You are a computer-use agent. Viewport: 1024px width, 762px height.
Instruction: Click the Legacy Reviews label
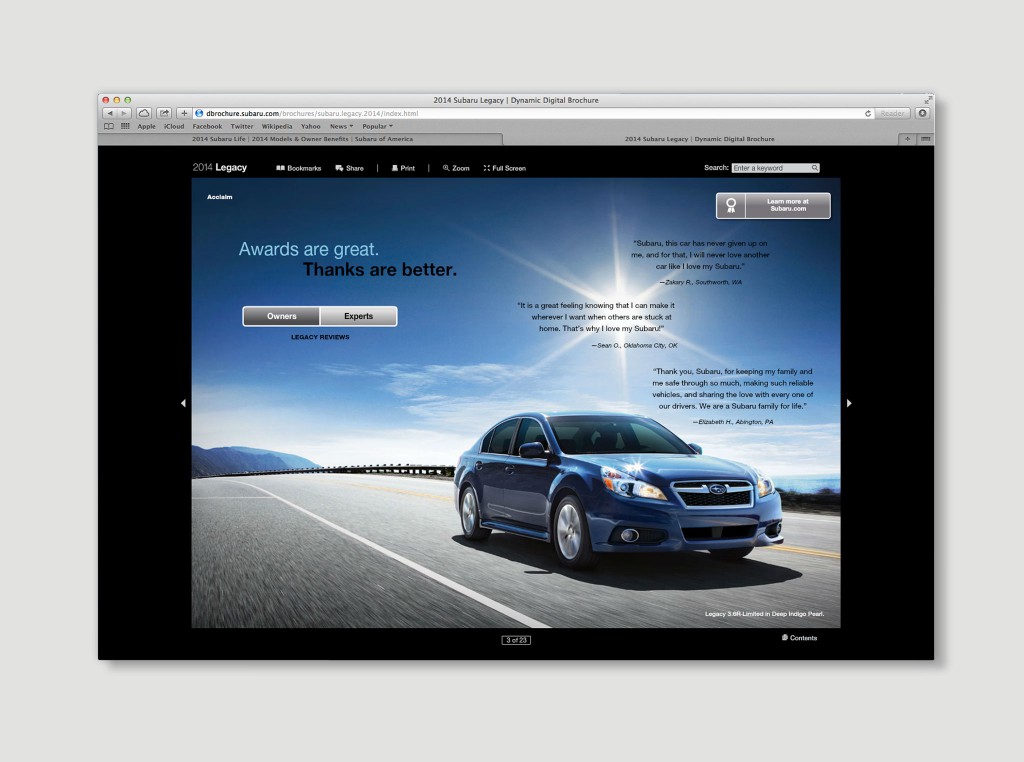coord(320,337)
